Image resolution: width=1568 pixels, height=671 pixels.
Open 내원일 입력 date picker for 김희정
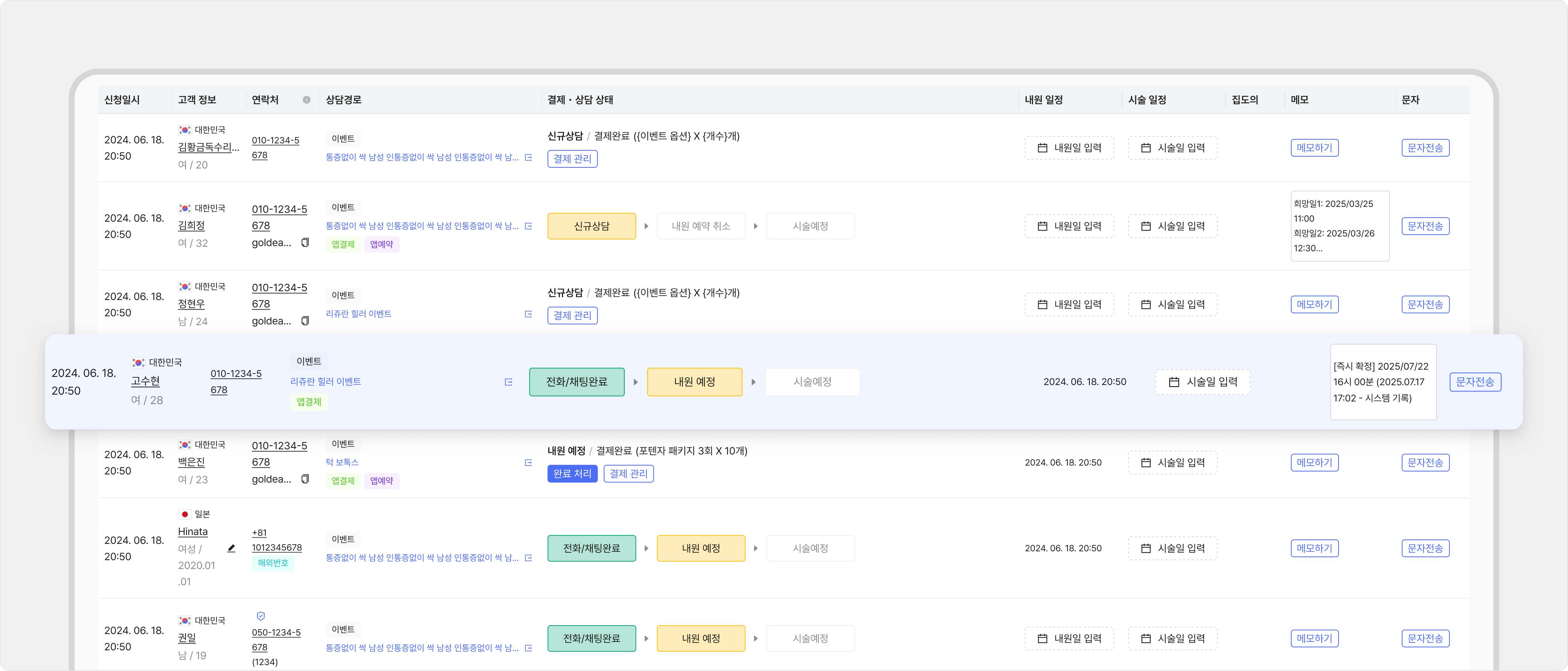[x=1069, y=226]
